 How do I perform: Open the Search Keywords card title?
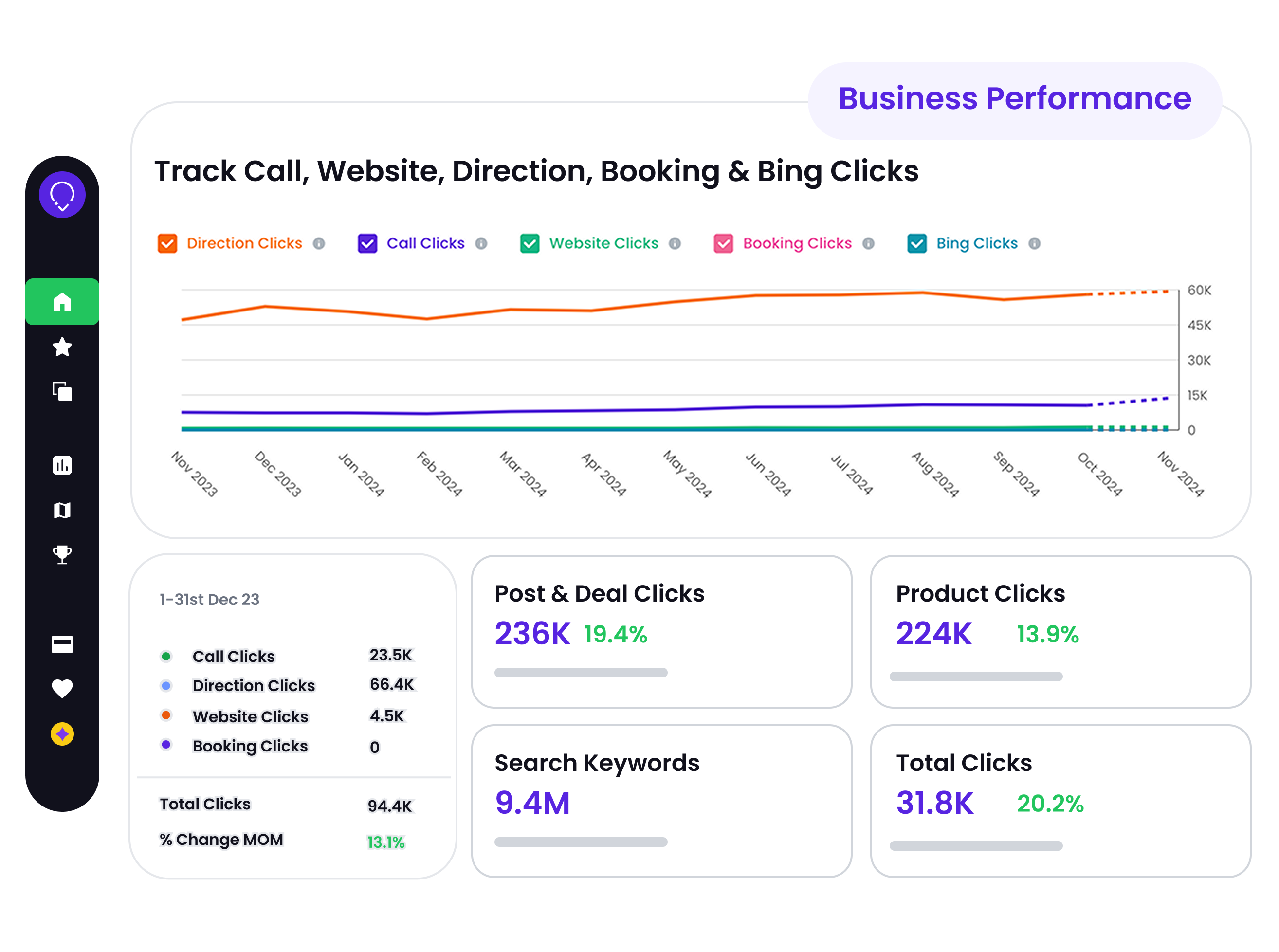(x=597, y=763)
